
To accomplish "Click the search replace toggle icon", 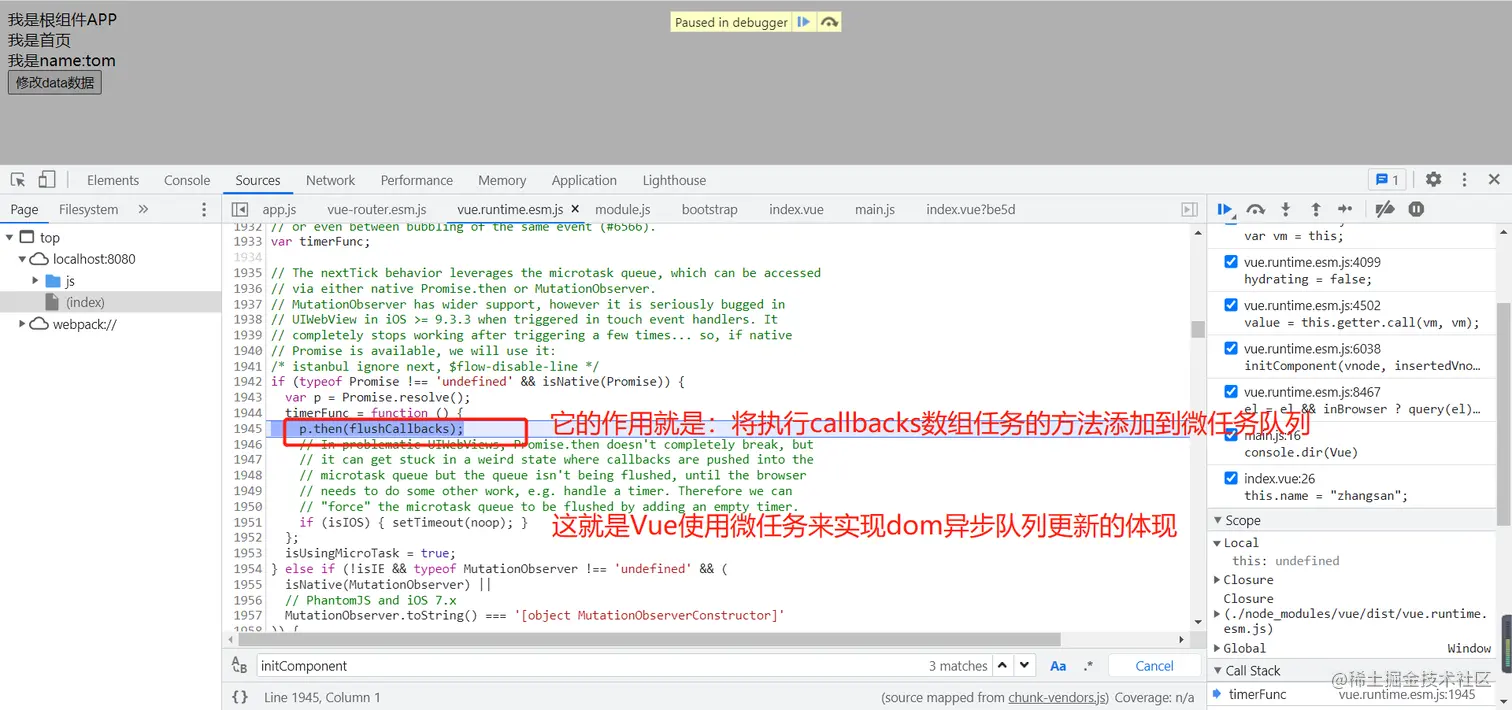I will 239,665.
